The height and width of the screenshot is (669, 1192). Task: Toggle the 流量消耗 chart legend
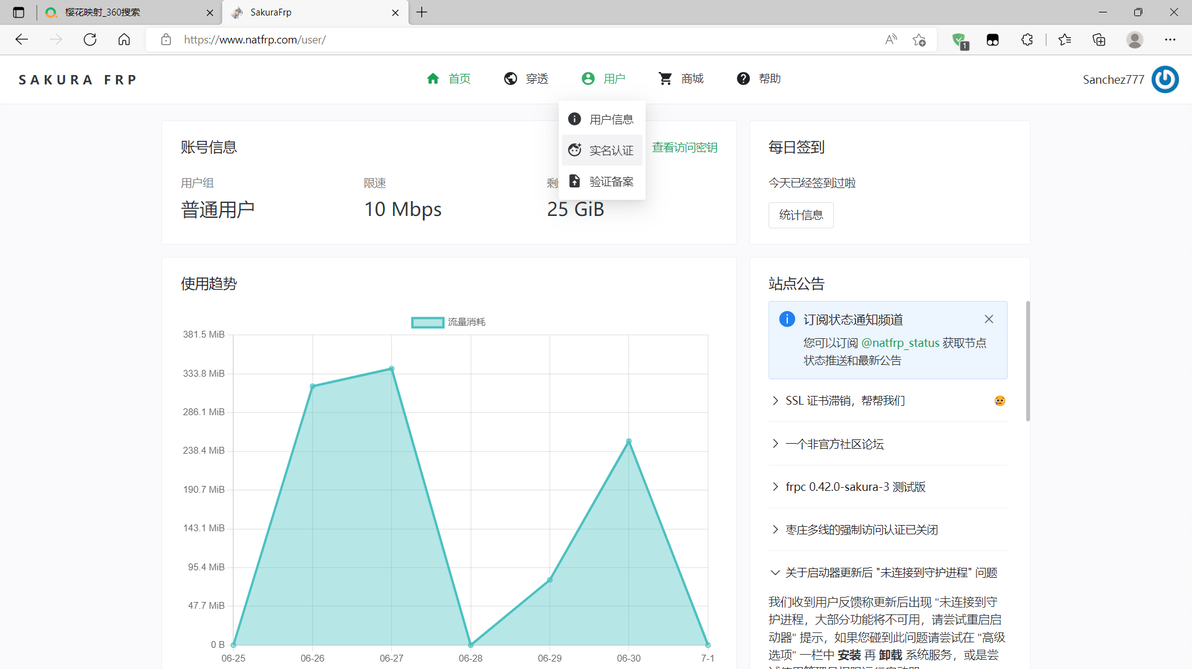click(x=449, y=322)
